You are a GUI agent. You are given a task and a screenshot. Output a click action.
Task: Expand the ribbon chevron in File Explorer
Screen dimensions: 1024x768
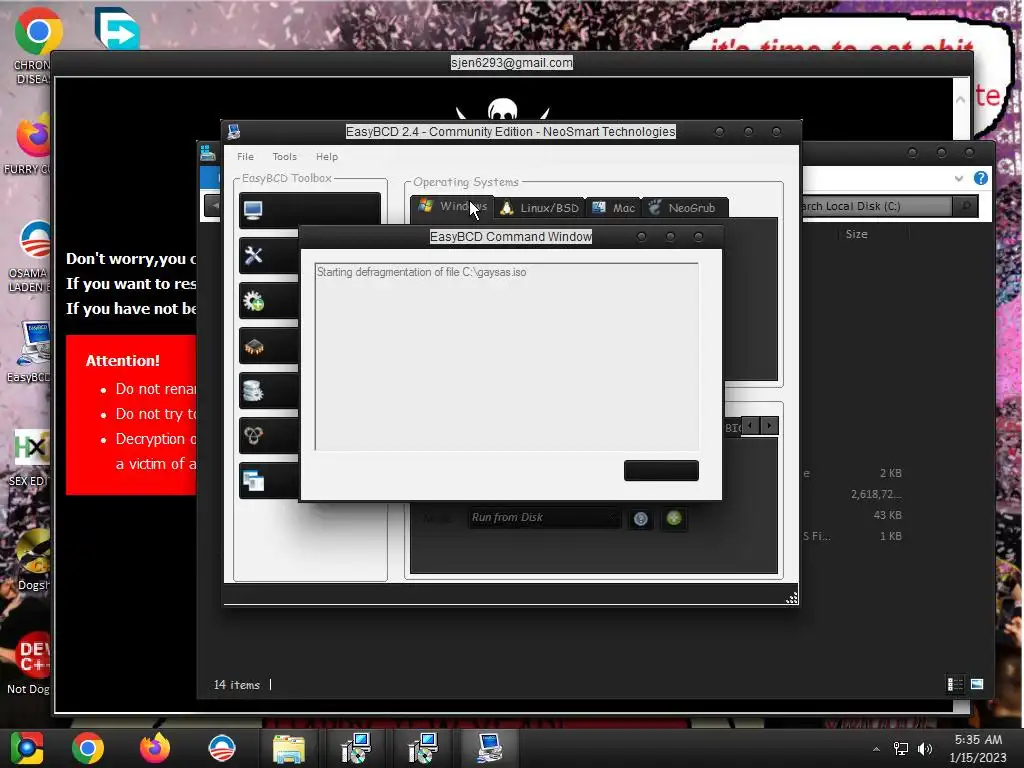[x=958, y=178]
